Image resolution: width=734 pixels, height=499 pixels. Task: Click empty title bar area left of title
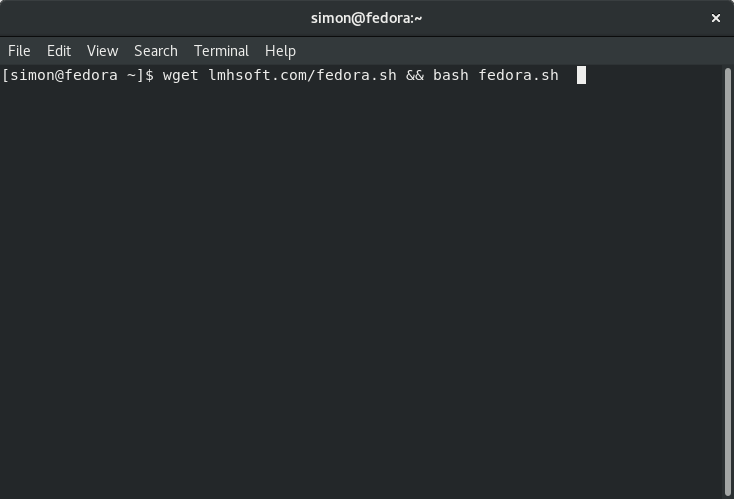154,18
